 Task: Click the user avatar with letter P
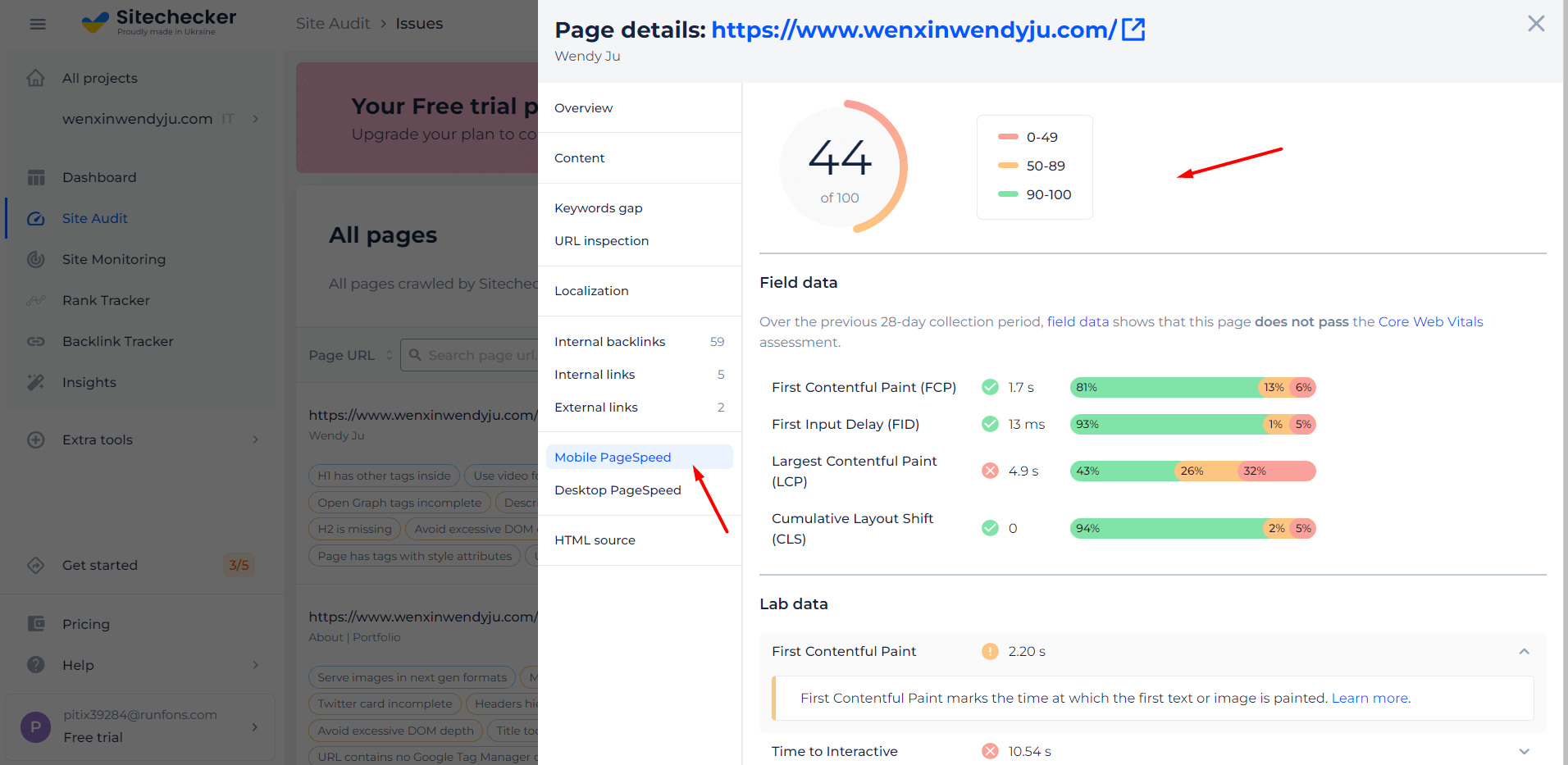[35, 727]
